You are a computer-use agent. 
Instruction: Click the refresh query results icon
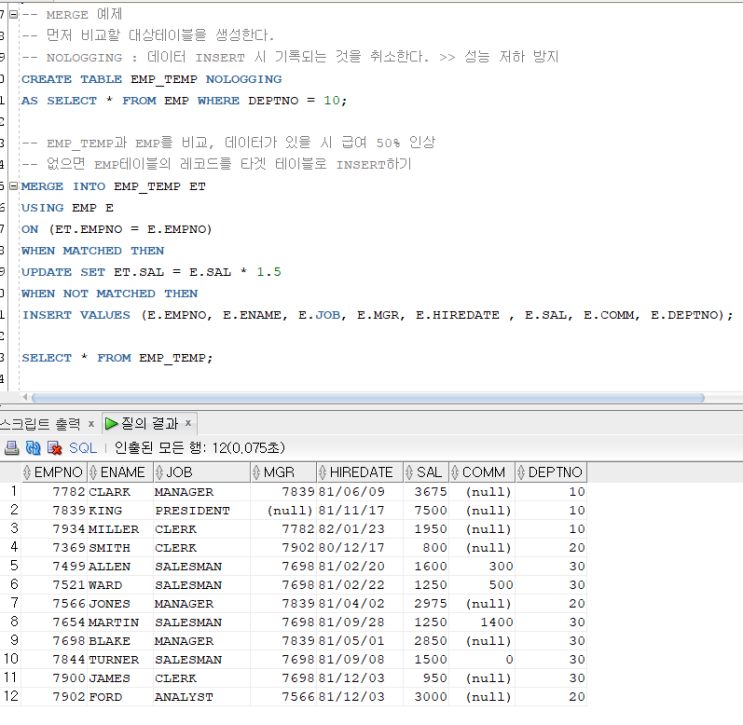click(x=33, y=448)
